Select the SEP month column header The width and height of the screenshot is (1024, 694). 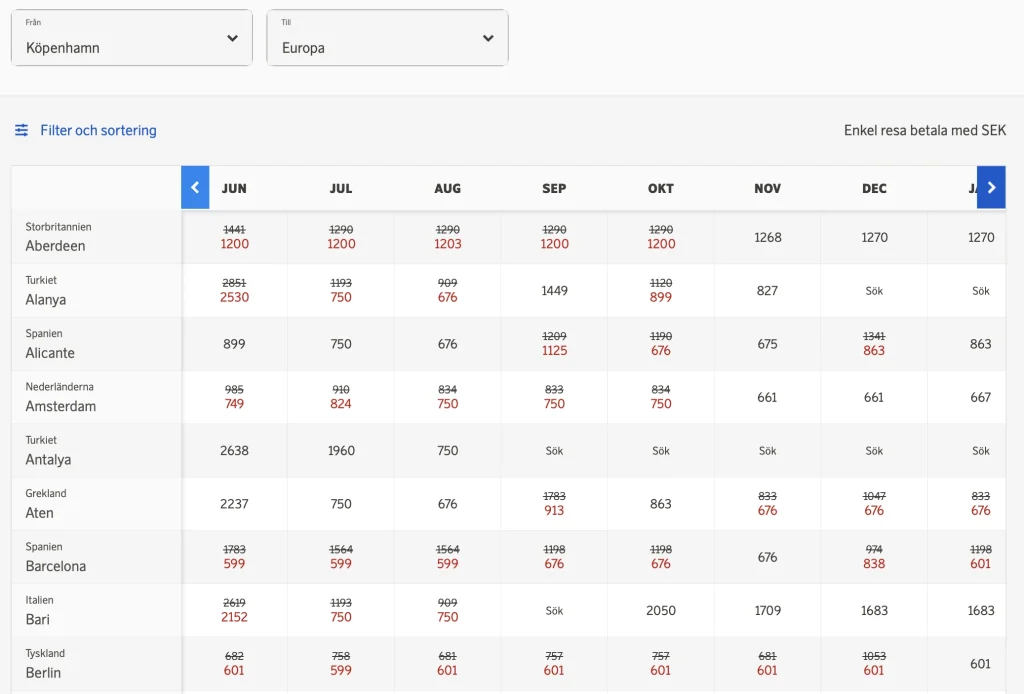[554, 188]
